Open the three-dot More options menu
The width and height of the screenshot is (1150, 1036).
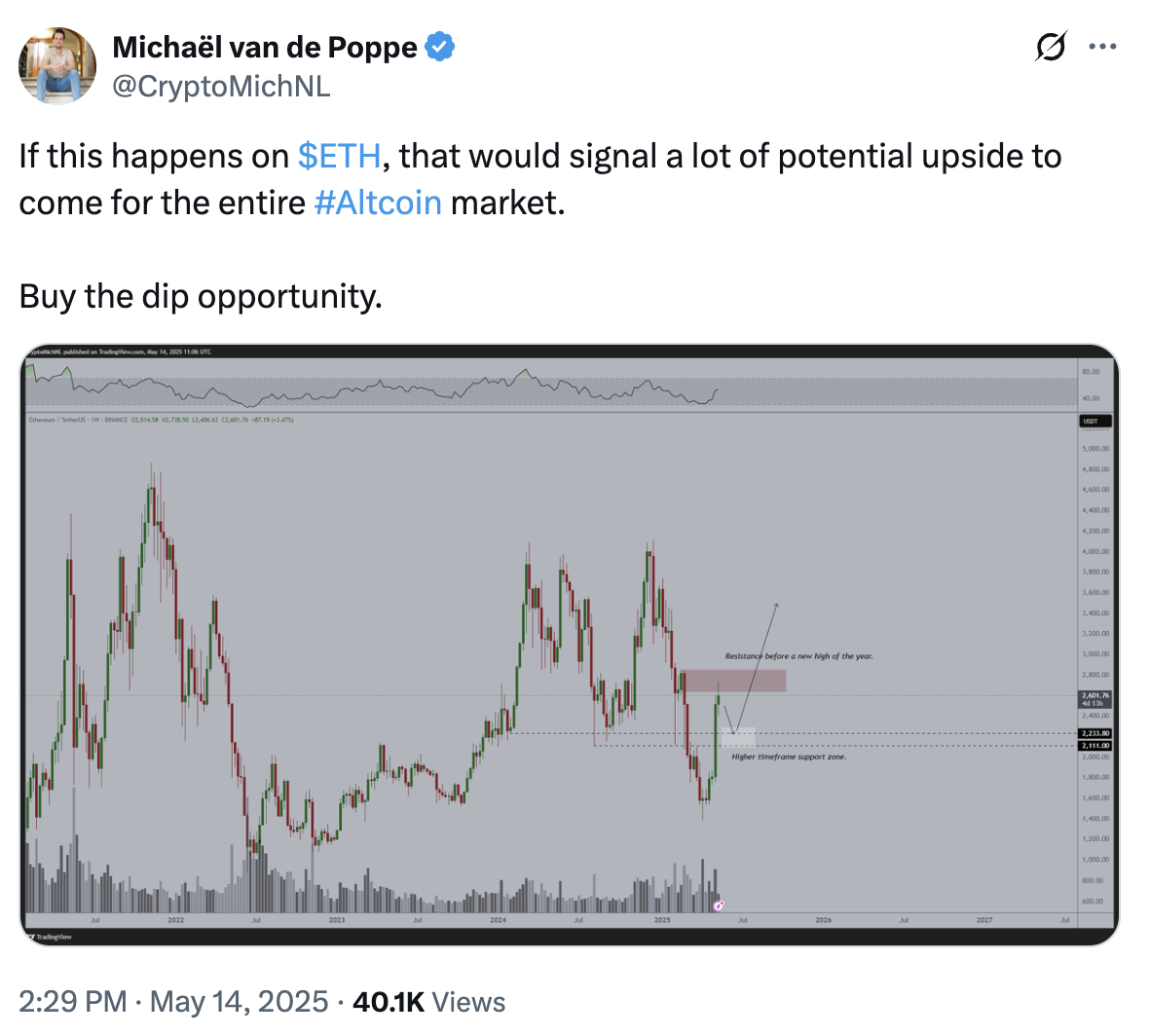pos(1102,47)
